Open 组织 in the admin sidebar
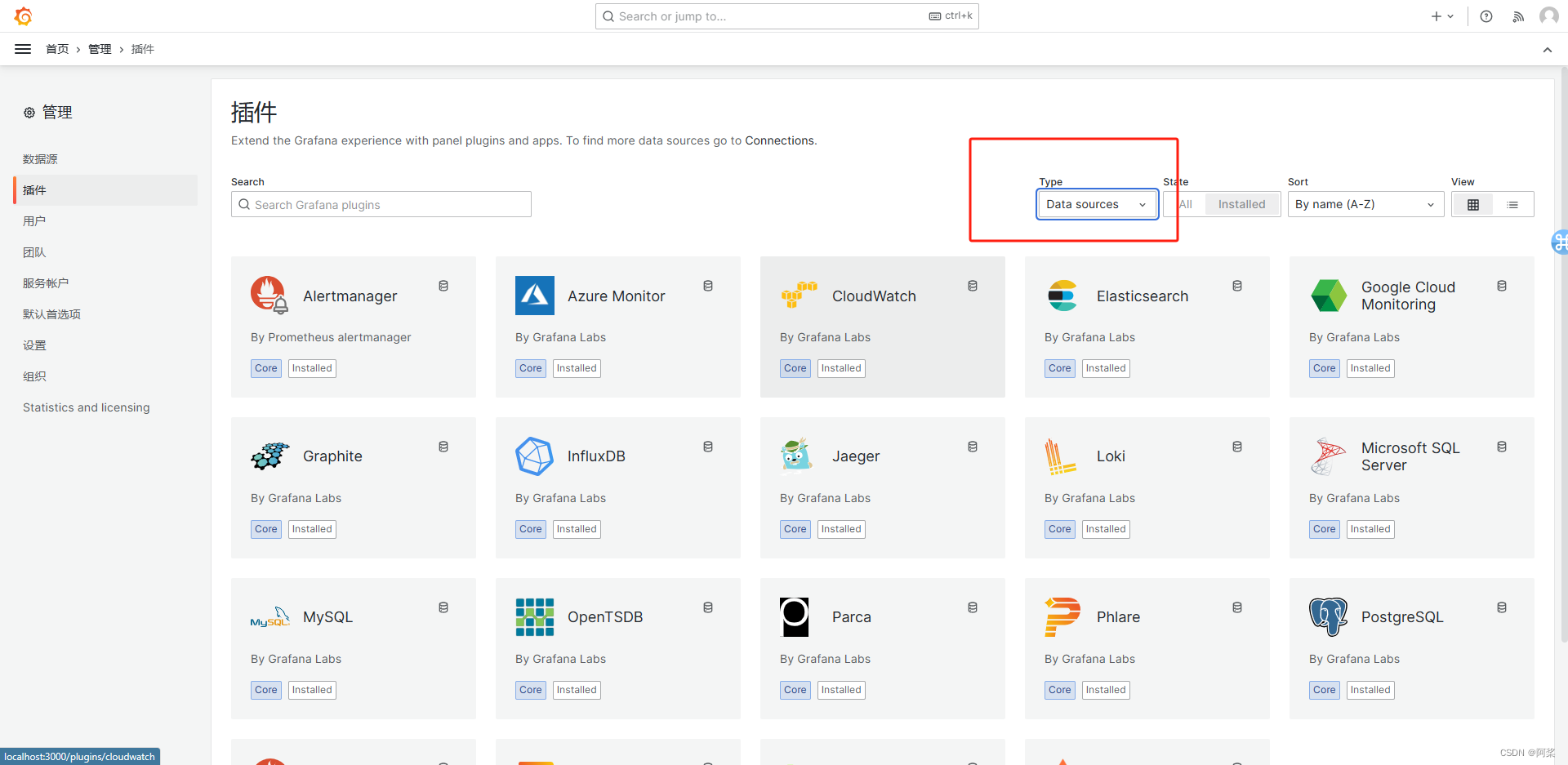 click(x=34, y=376)
